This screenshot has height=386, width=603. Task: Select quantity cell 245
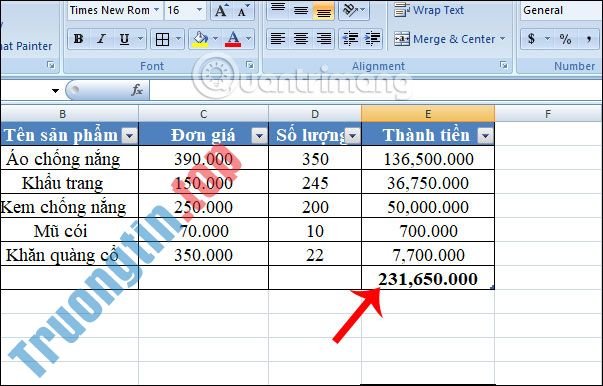tap(315, 182)
